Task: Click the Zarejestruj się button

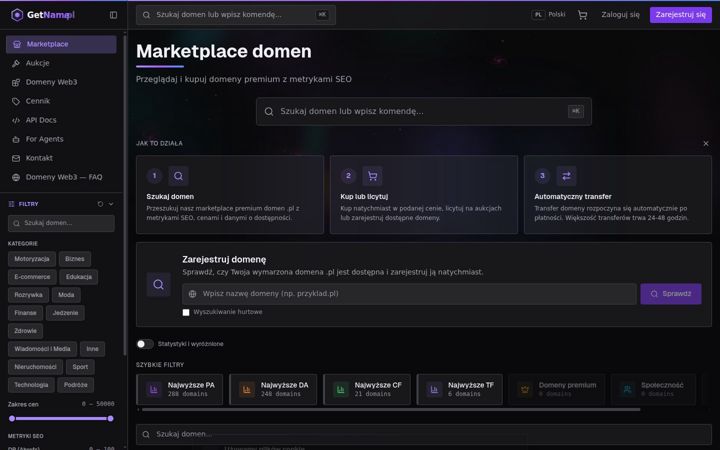Action: (x=681, y=15)
